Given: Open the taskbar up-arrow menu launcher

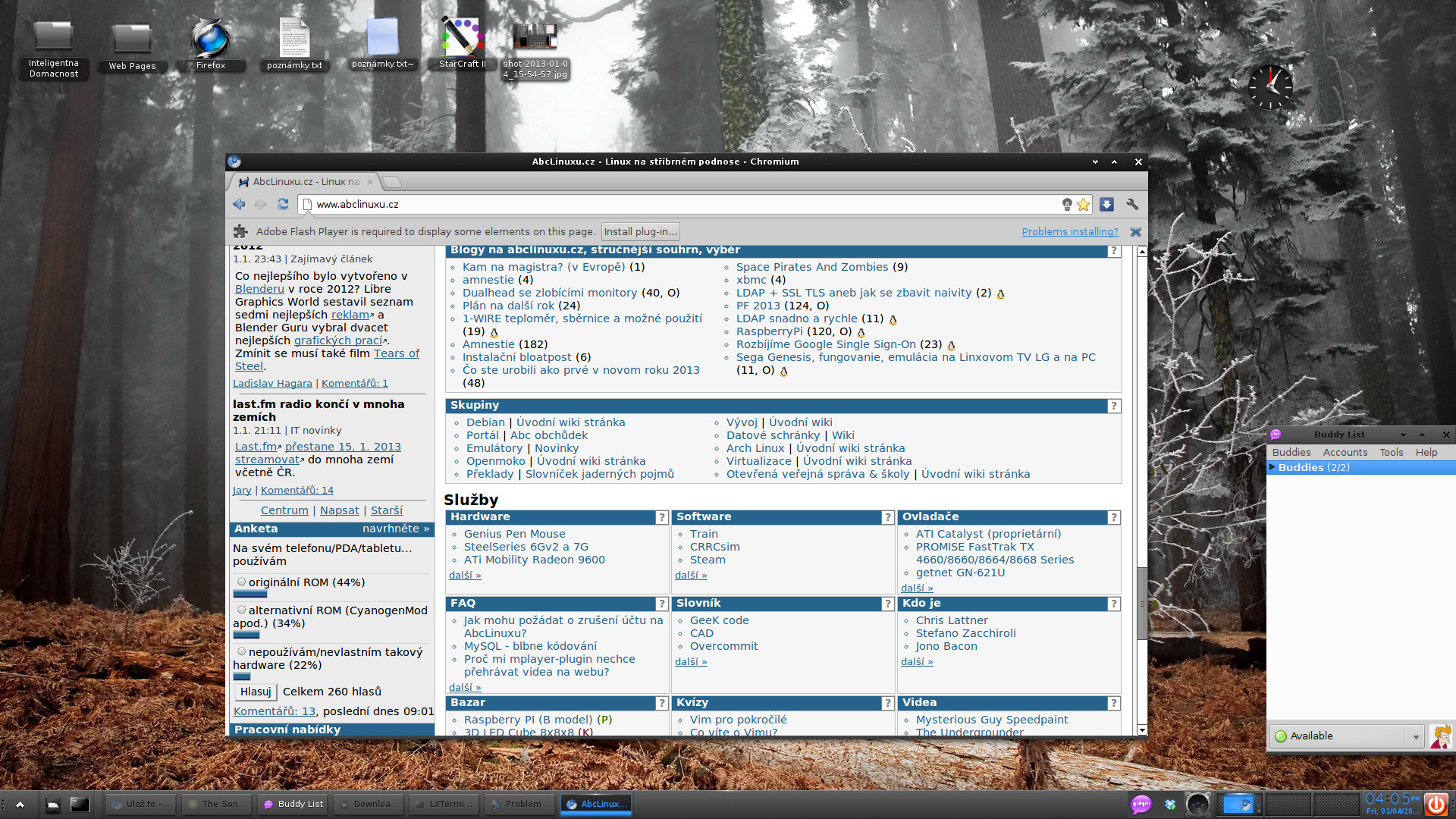Looking at the screenshot, I should tap(20, 805).
